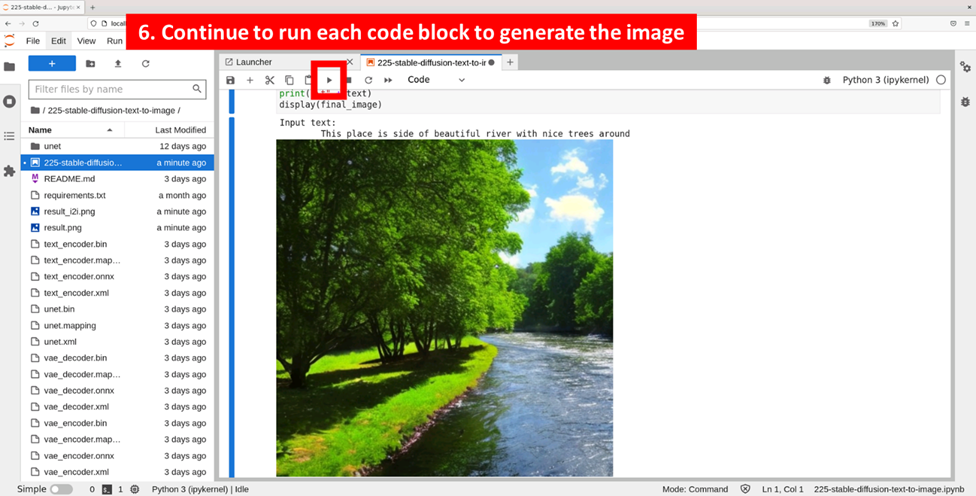Open the extension manager puzzle icon
This screenshot has height=496, width=976.
[x=9, y=171]
